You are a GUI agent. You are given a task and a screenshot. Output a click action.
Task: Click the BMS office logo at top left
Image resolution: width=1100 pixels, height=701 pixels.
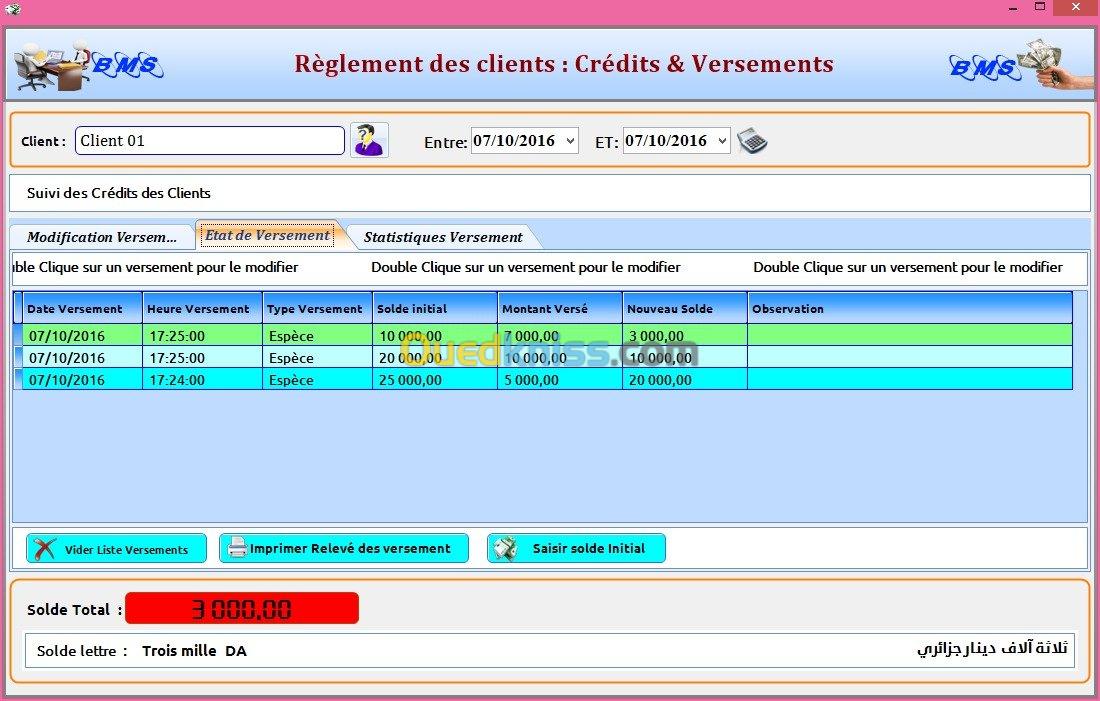88,65
